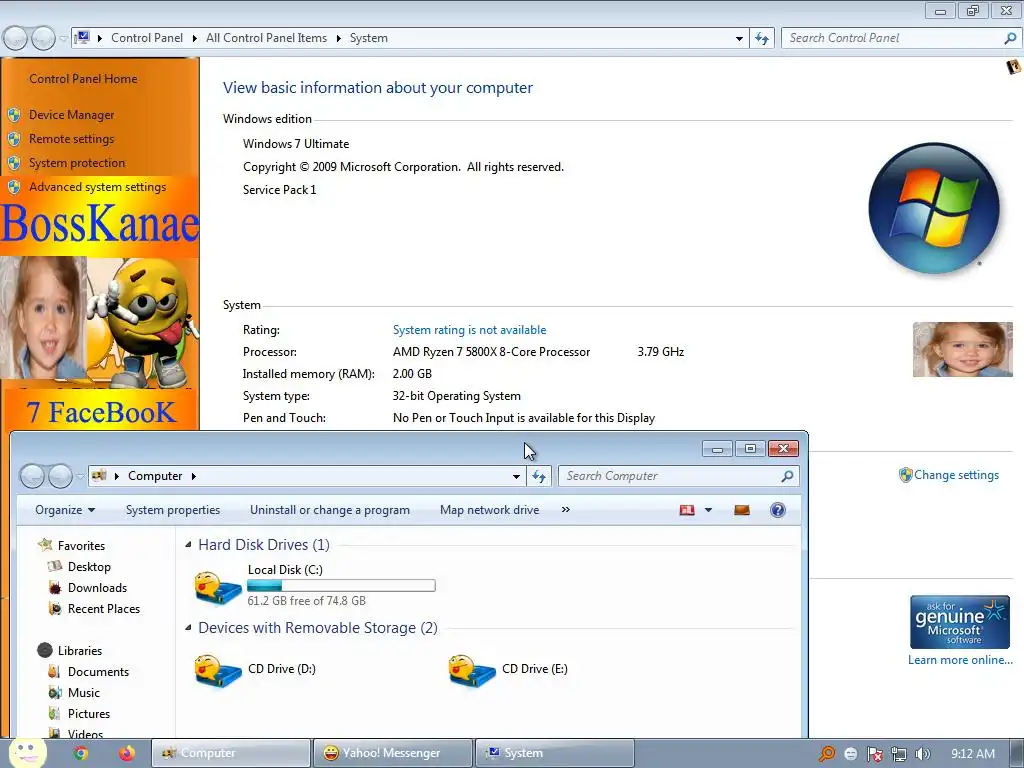This screenshot has width=1024, height=768.
Task: Show more toolbar commands chevron
Action: point(566,509)
